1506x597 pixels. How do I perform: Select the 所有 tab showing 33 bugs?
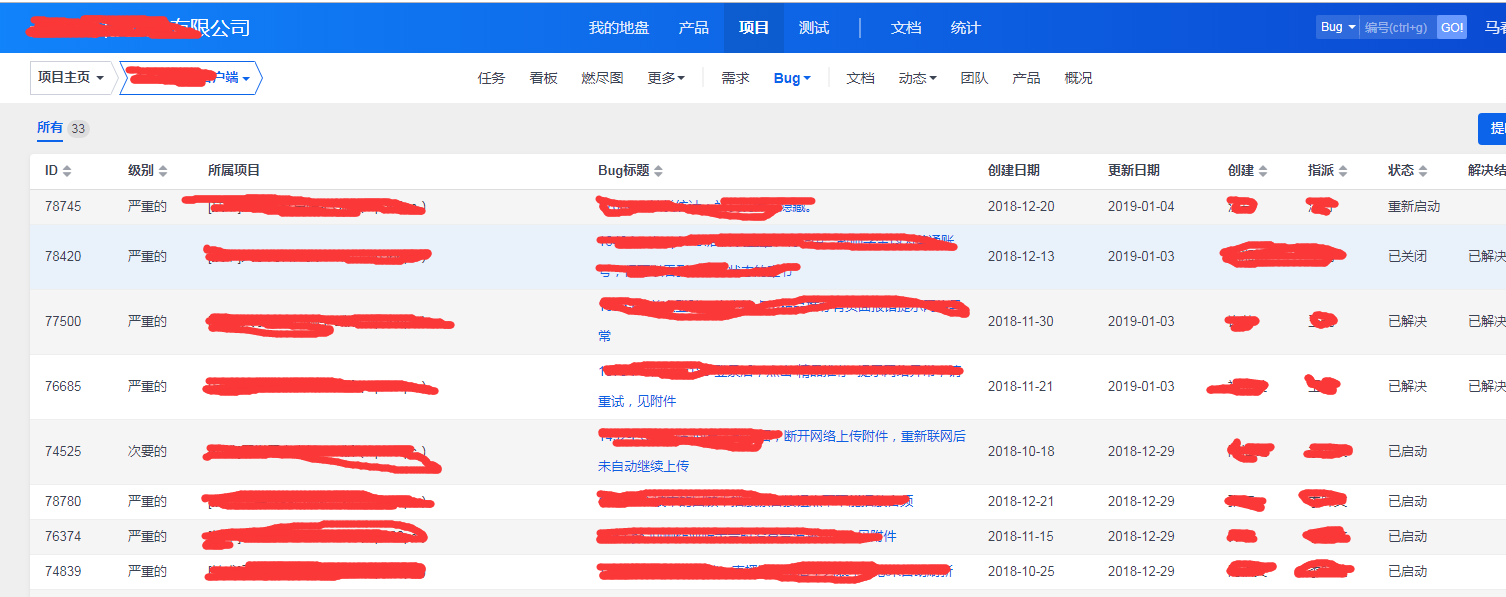pyautogui.click(x=48, y=128)
